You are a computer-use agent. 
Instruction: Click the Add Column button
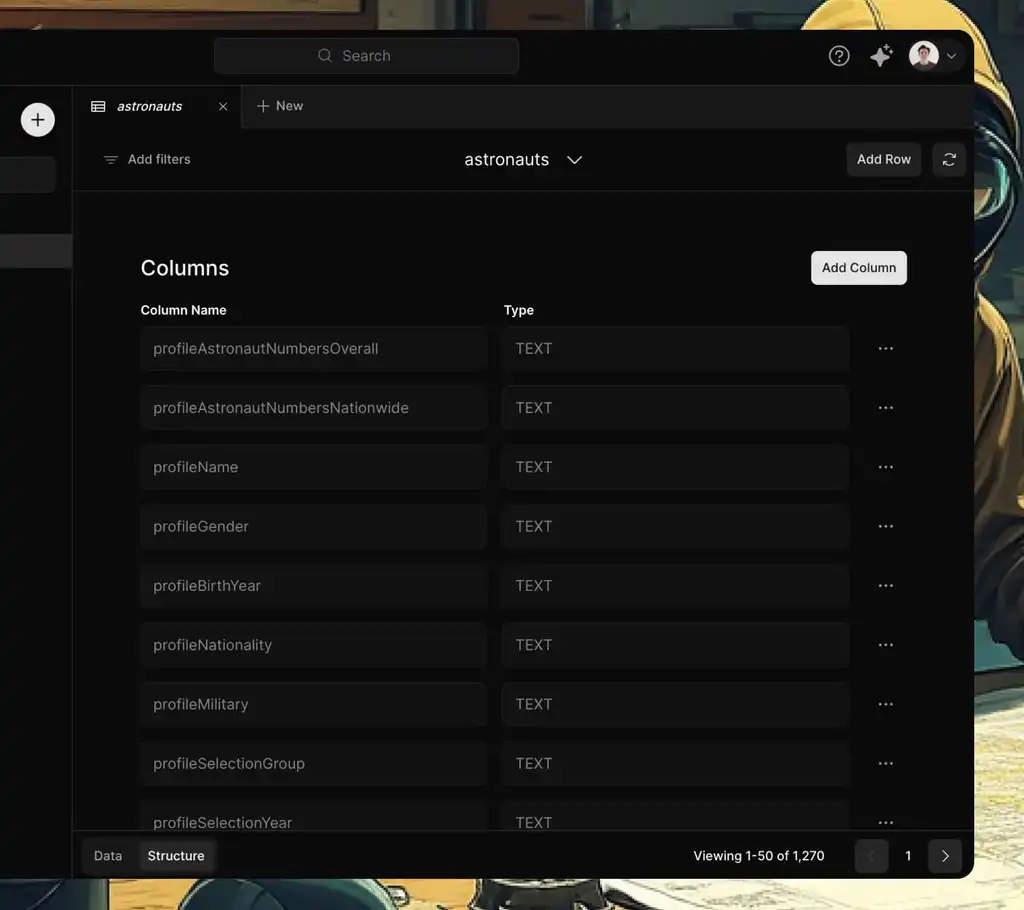click(858, 268)
